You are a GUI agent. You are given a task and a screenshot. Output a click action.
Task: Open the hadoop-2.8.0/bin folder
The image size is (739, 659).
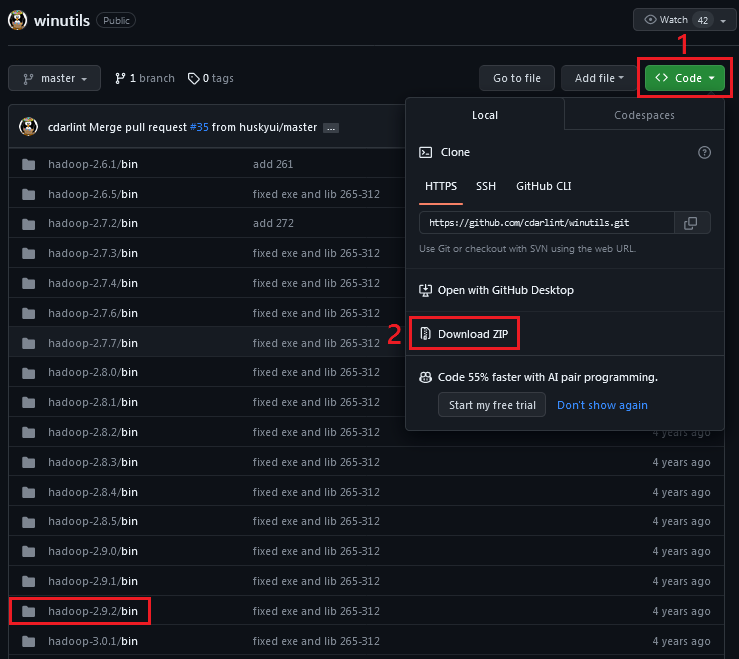pyautogui.click(x=93, y=372)
